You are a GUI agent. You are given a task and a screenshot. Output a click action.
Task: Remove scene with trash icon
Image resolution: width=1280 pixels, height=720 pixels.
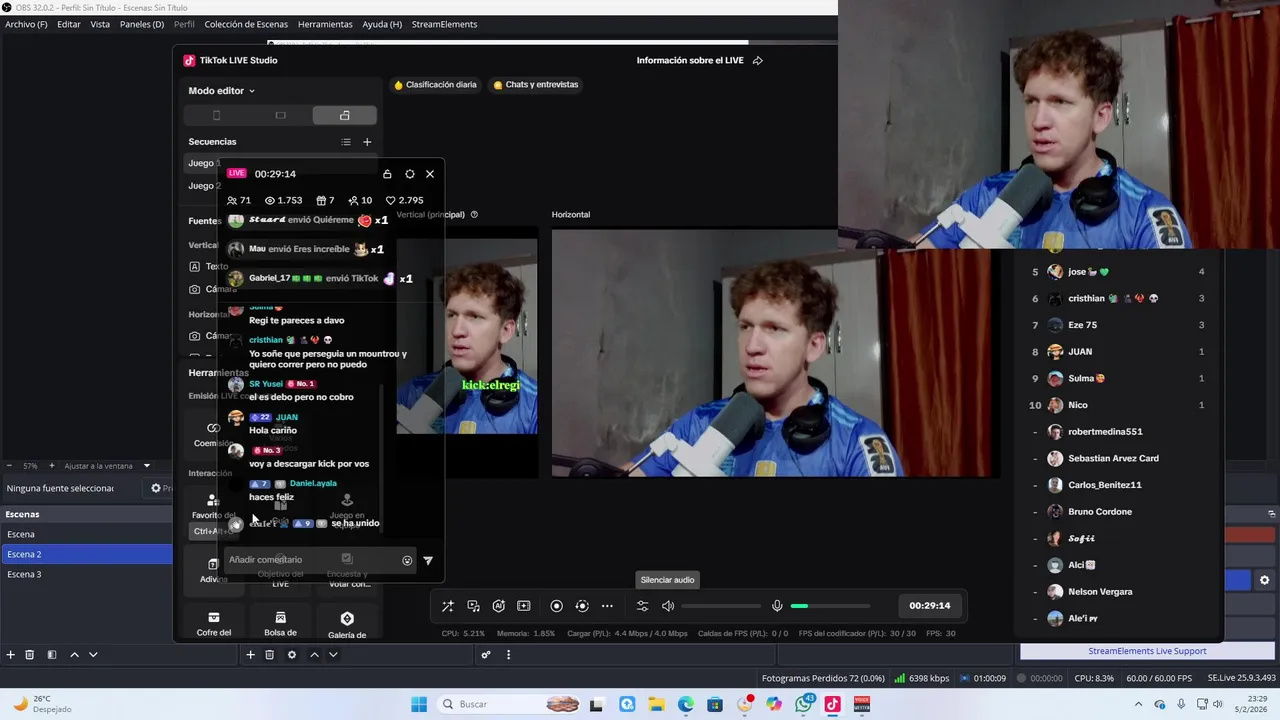click(x=29, y=655)
